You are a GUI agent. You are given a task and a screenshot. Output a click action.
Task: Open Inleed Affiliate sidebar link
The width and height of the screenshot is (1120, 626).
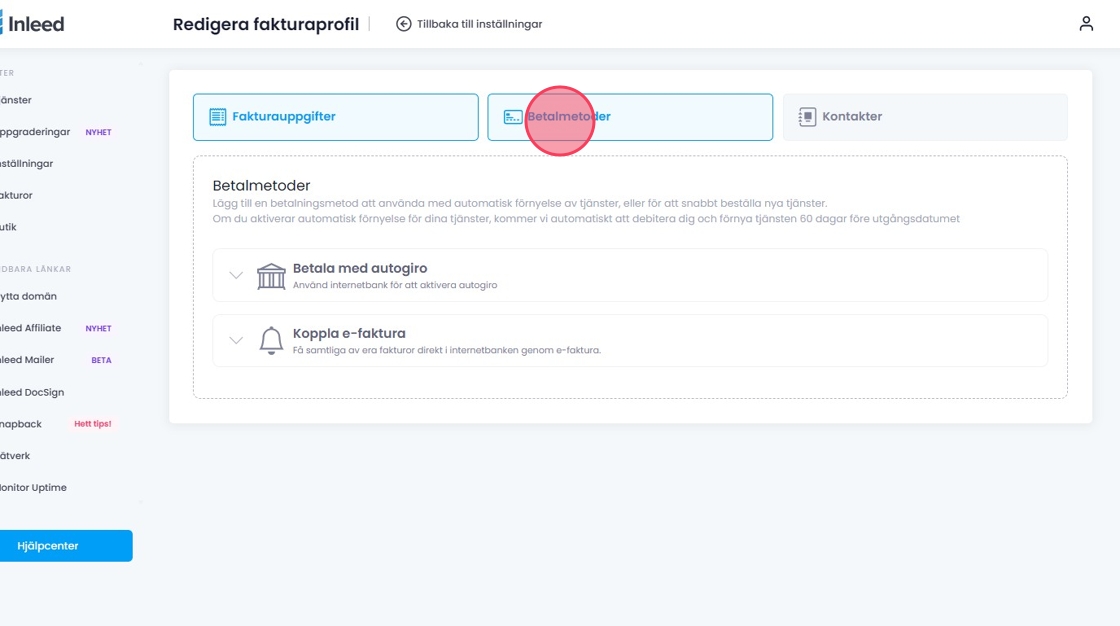pos(31,328)
